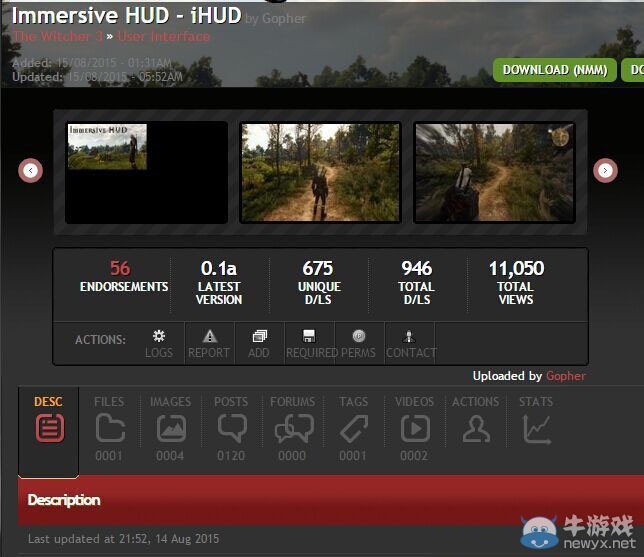The width and height of the screenshot is (644, 557).
Task: Open the User Interface category link
Action: pos(163,36)
